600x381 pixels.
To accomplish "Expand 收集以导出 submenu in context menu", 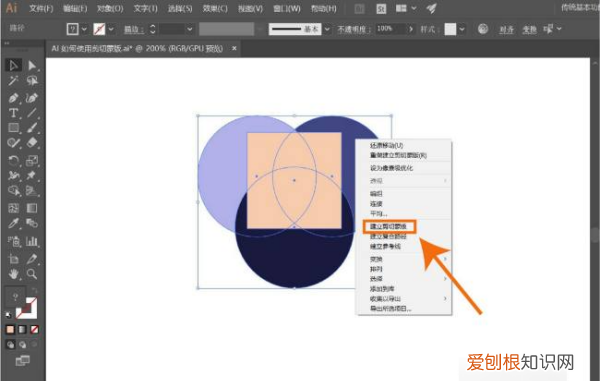I will tap(445, 298).
